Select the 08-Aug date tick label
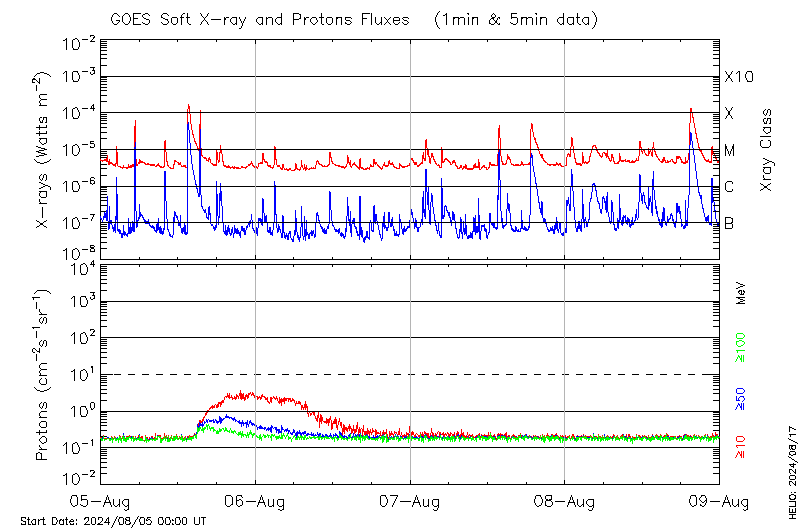This screenshot has width=800, height=530. pyautogui.click(x=565, y=500)
